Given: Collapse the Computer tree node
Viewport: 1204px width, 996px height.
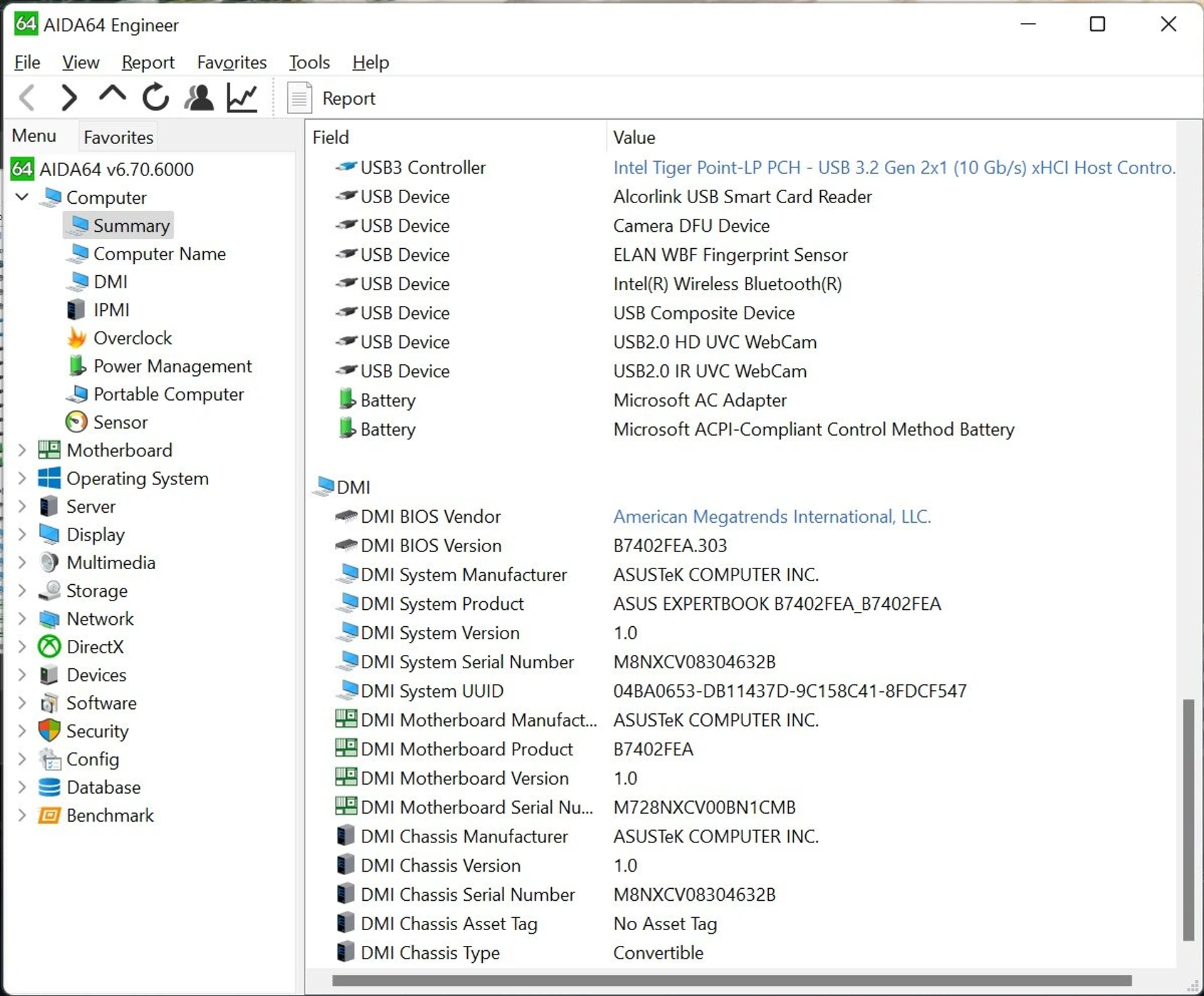Looking at the screenshot, I should pos(22,197).
